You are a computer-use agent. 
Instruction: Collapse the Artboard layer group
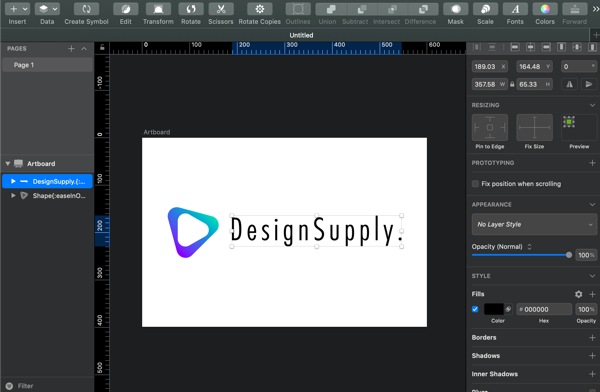8,163
